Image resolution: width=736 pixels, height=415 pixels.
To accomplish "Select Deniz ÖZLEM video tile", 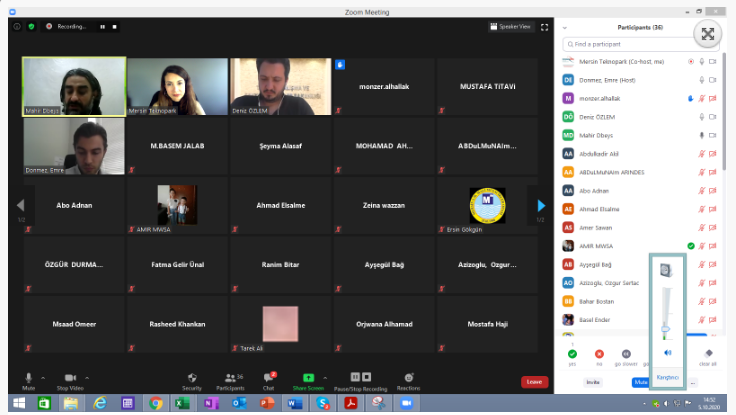I will [x=281, y=86].
